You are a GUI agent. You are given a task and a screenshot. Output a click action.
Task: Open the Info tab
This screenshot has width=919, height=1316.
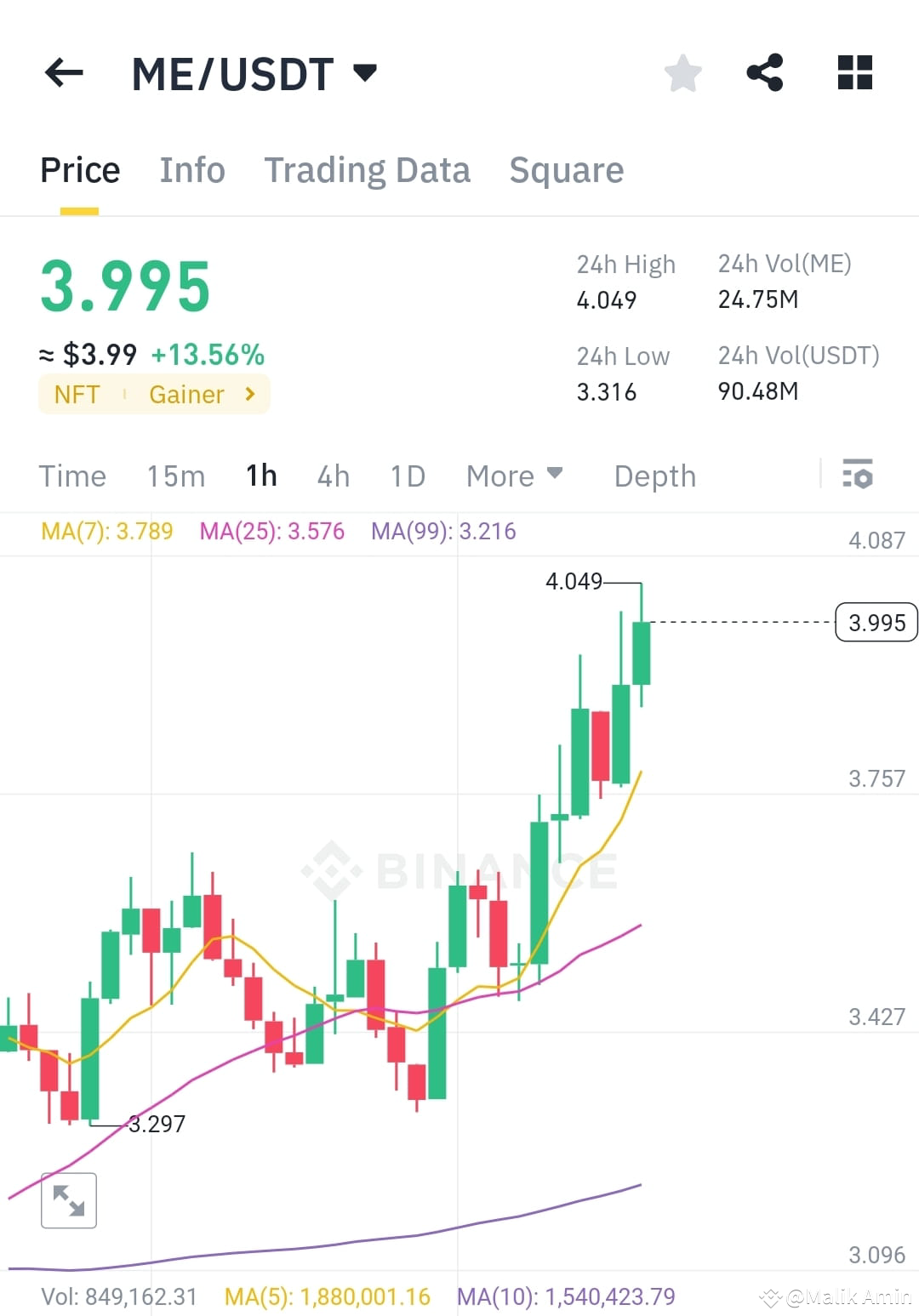coord(191,169)
